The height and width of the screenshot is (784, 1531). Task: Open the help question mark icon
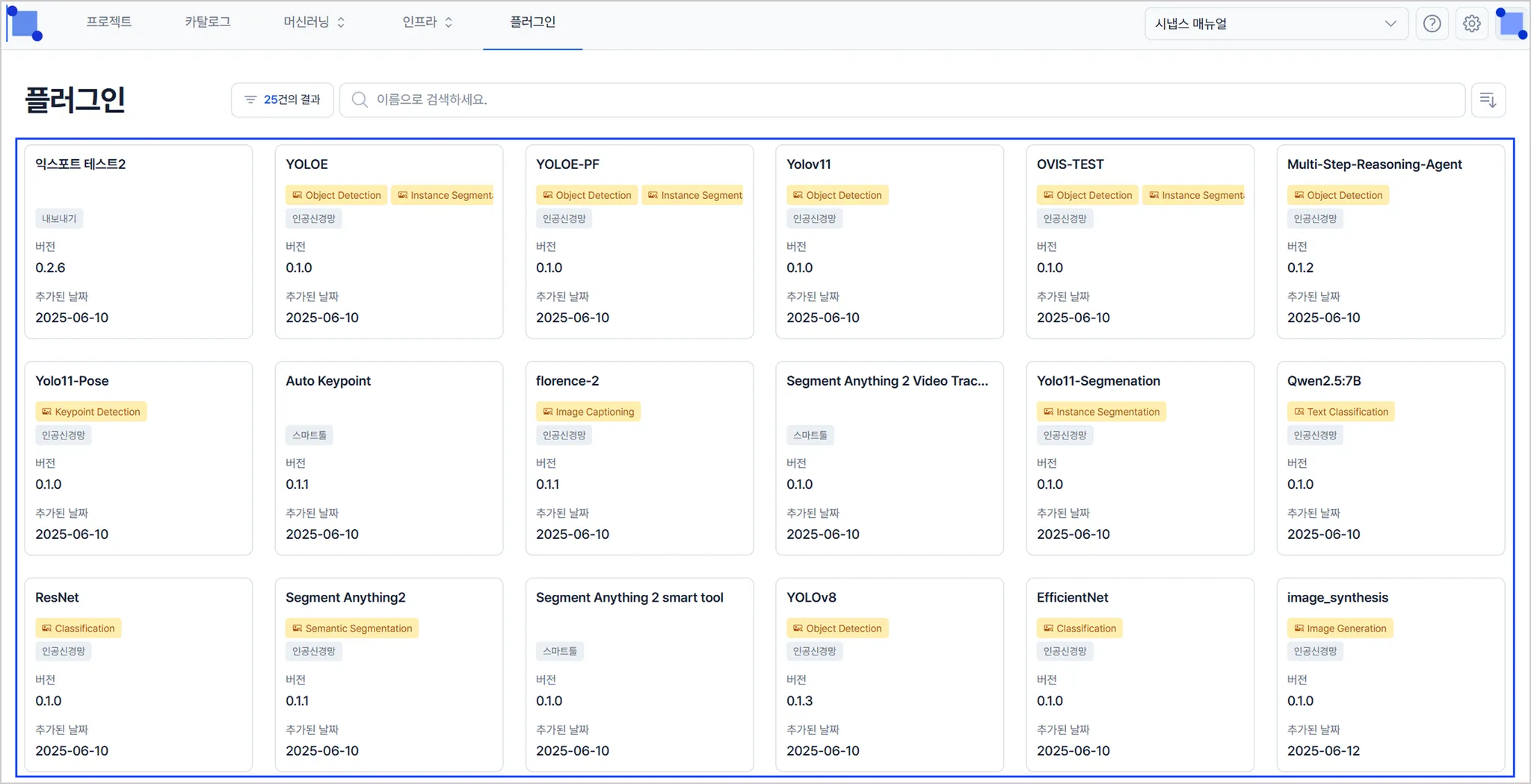1432,24
